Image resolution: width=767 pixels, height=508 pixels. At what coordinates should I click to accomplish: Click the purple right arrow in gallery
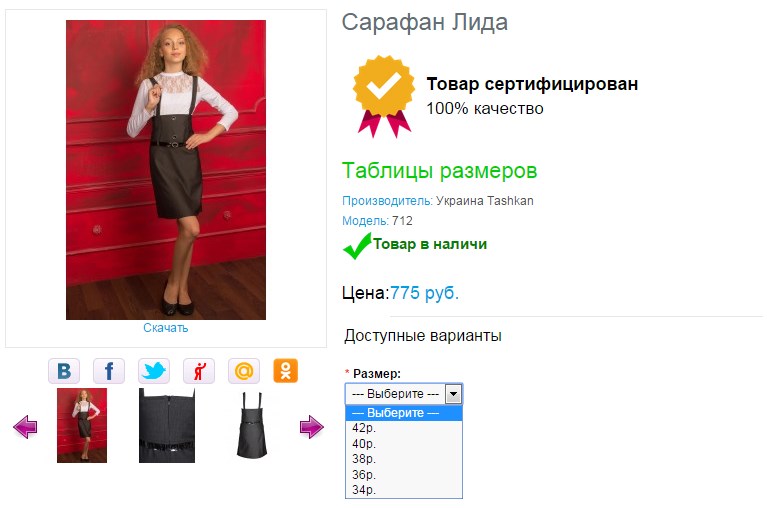[x=312, y=427]
